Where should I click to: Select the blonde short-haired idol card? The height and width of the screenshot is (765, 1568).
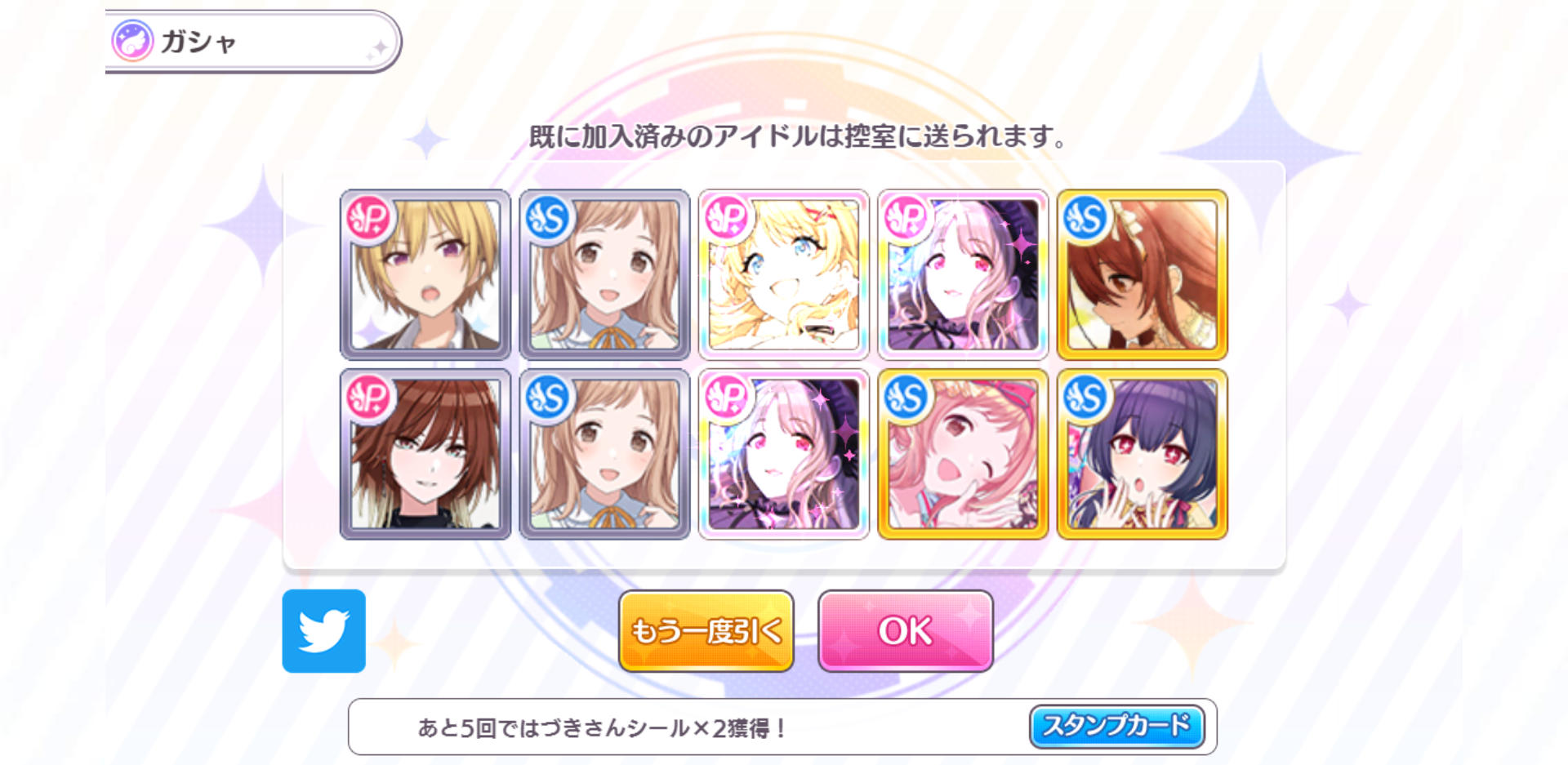point(425,275)
